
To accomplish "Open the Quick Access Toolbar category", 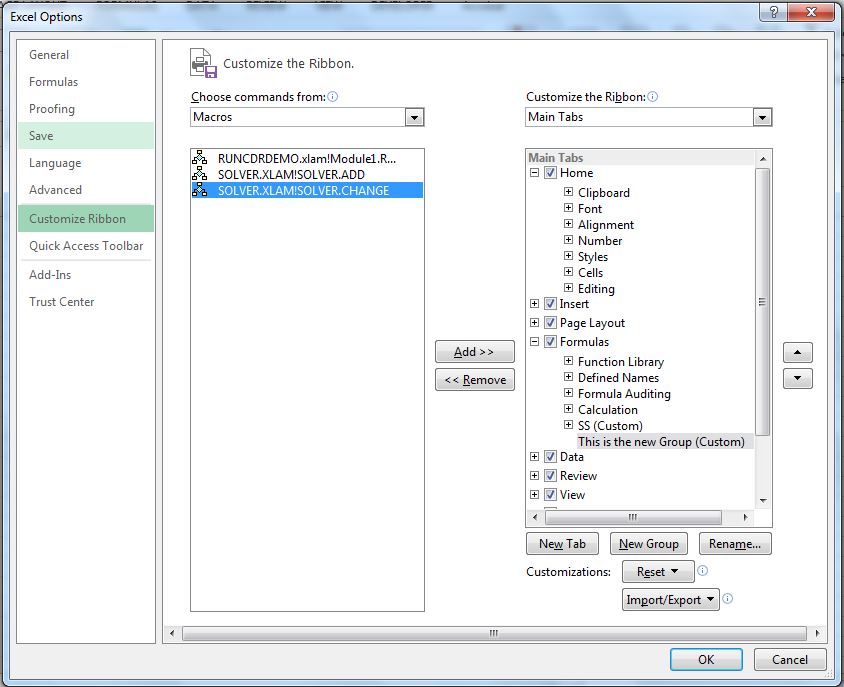I will pos(86,246).
